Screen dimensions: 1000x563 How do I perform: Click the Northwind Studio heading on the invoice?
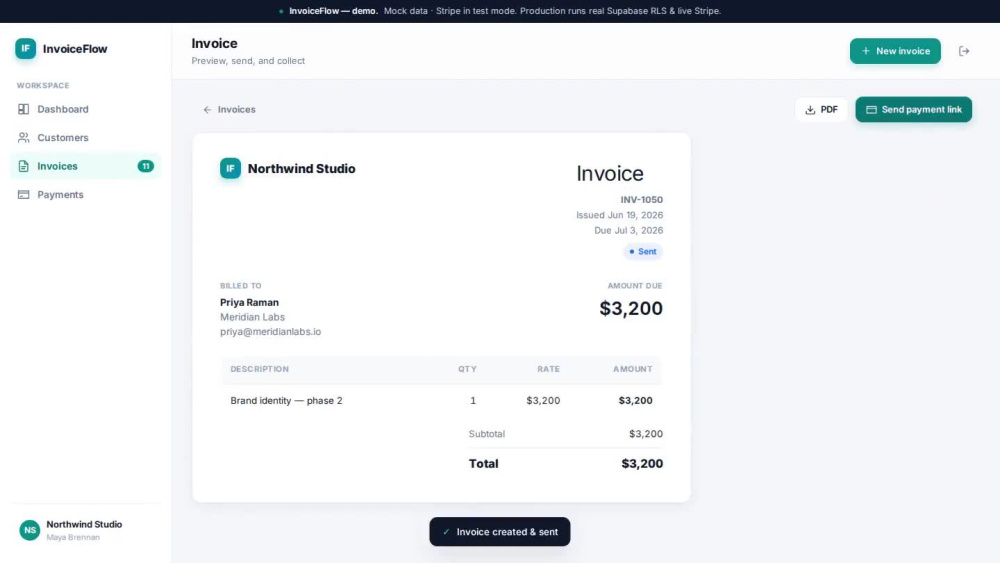click(302, 168)
